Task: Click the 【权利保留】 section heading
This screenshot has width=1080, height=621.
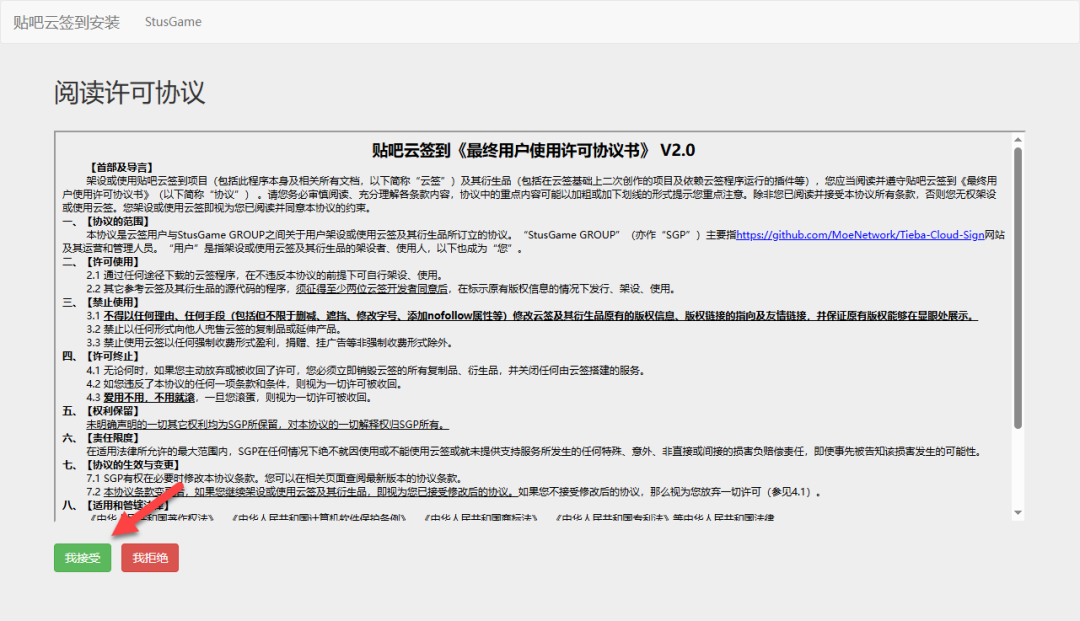Action: 115,410
